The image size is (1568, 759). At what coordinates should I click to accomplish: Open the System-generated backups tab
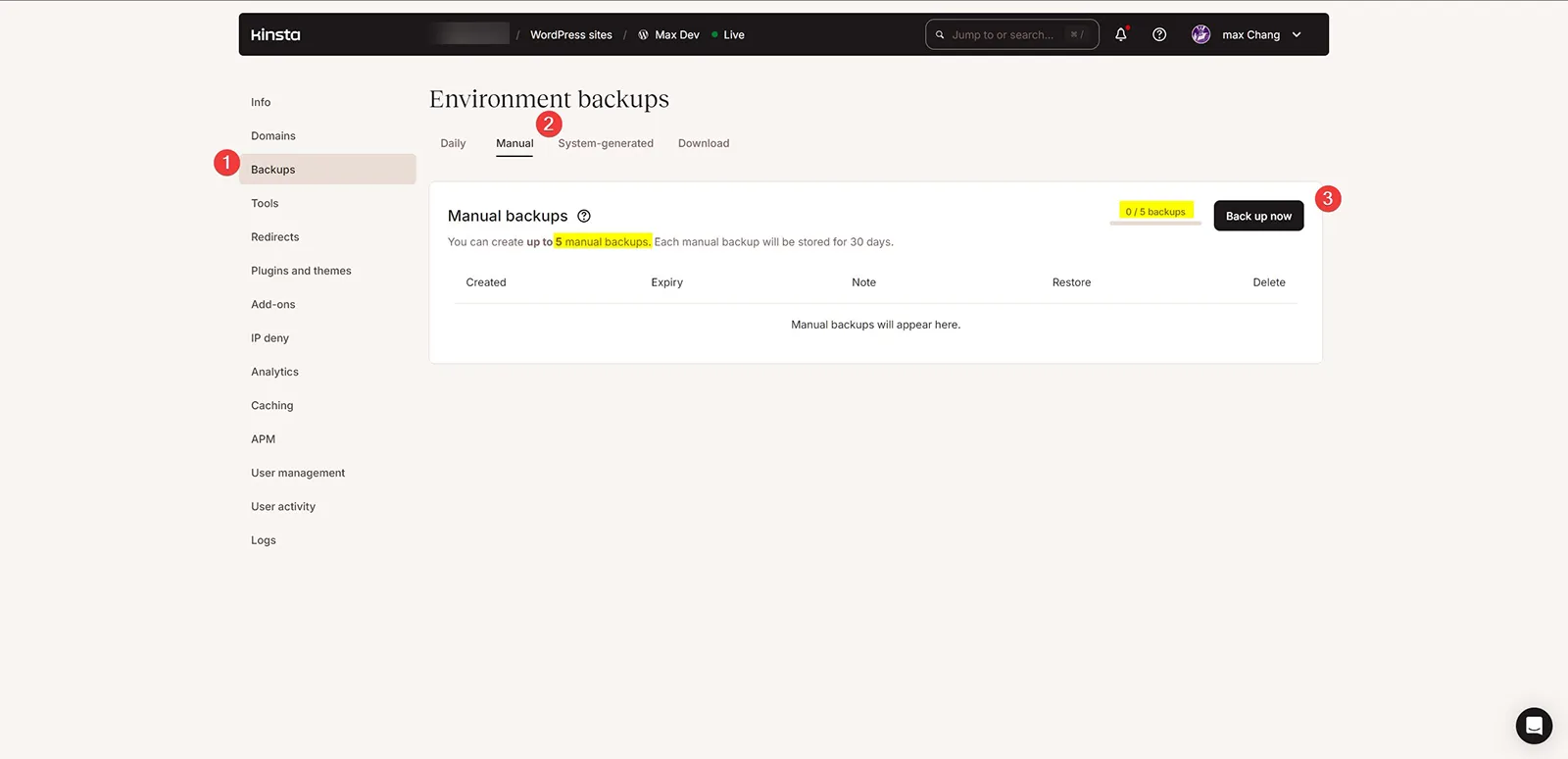click(606, 143)
